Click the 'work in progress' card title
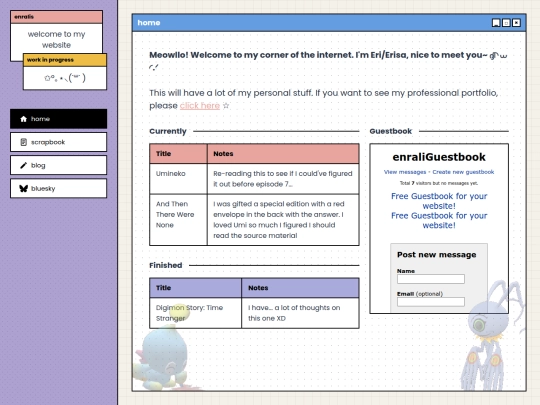This screenshot has width=540, height=405. (x=50, y=60)
